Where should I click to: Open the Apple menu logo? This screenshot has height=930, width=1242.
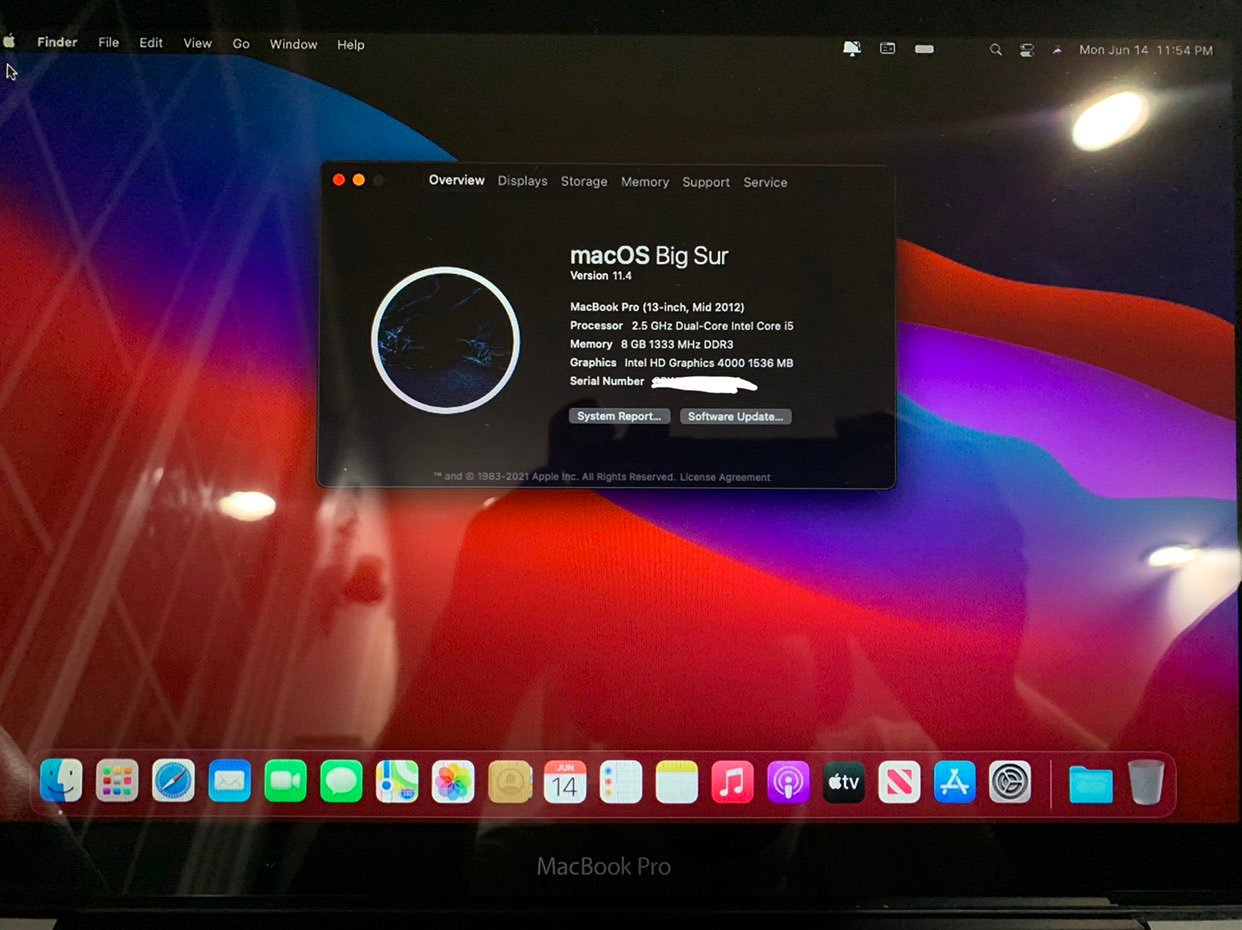[9, 42]
